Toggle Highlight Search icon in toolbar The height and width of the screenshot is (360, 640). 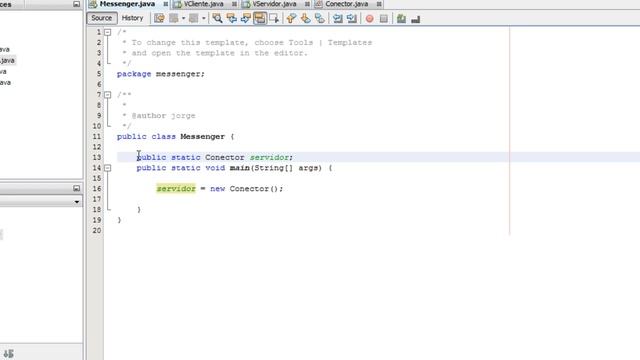point(260,18)
